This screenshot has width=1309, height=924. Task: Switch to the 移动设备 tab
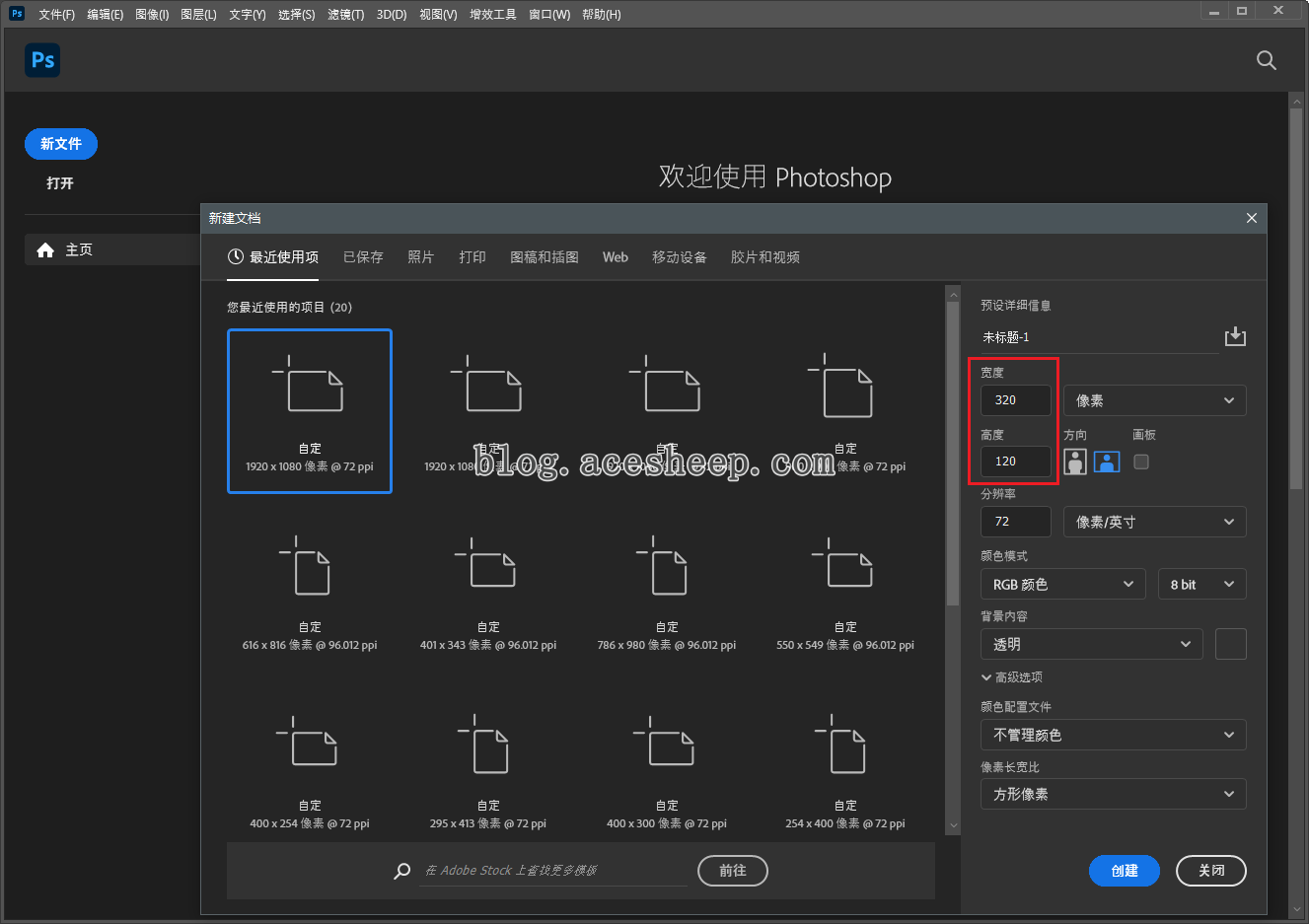click(x=680, y=257)
